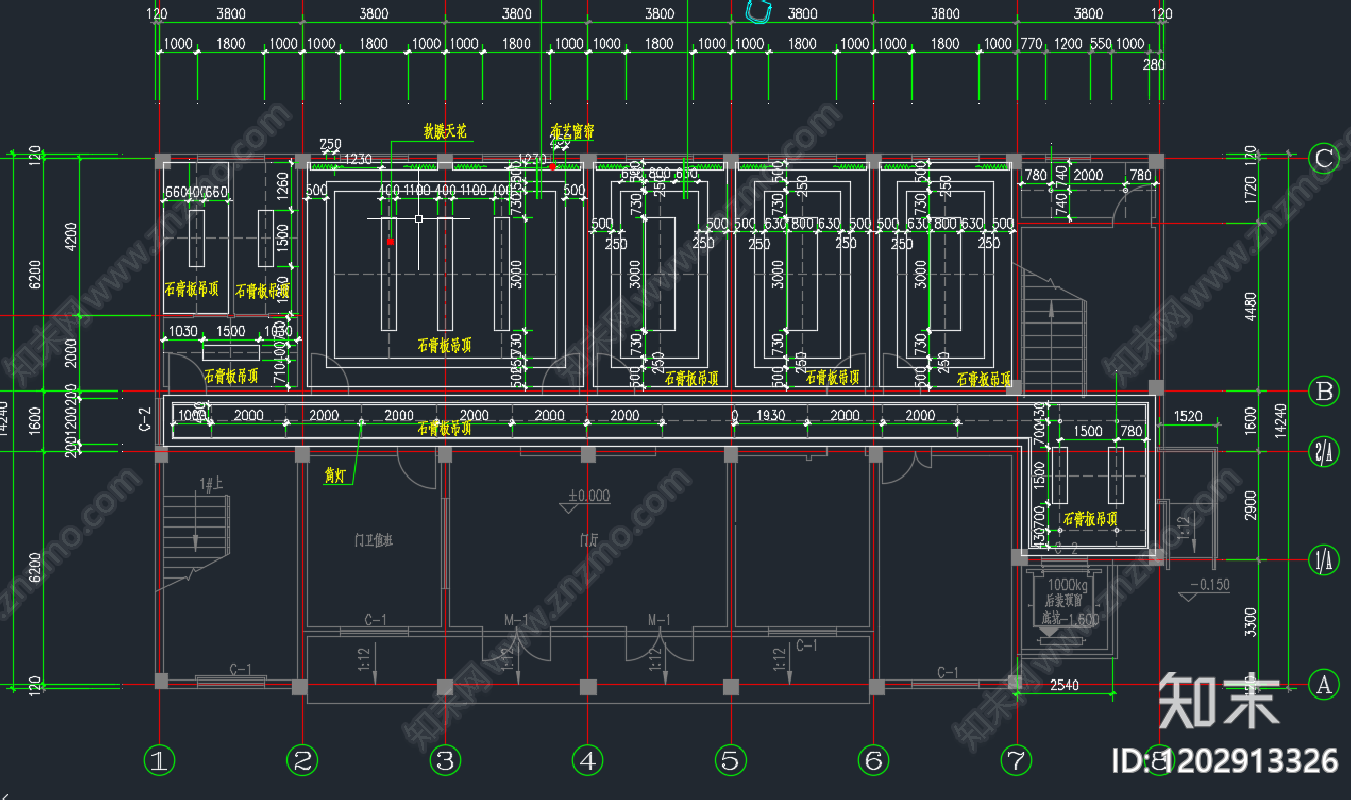Select the red grip under 软膜天花 leader
The image size is (1351, 800).
pyautogui.click(x=390, y=241)
